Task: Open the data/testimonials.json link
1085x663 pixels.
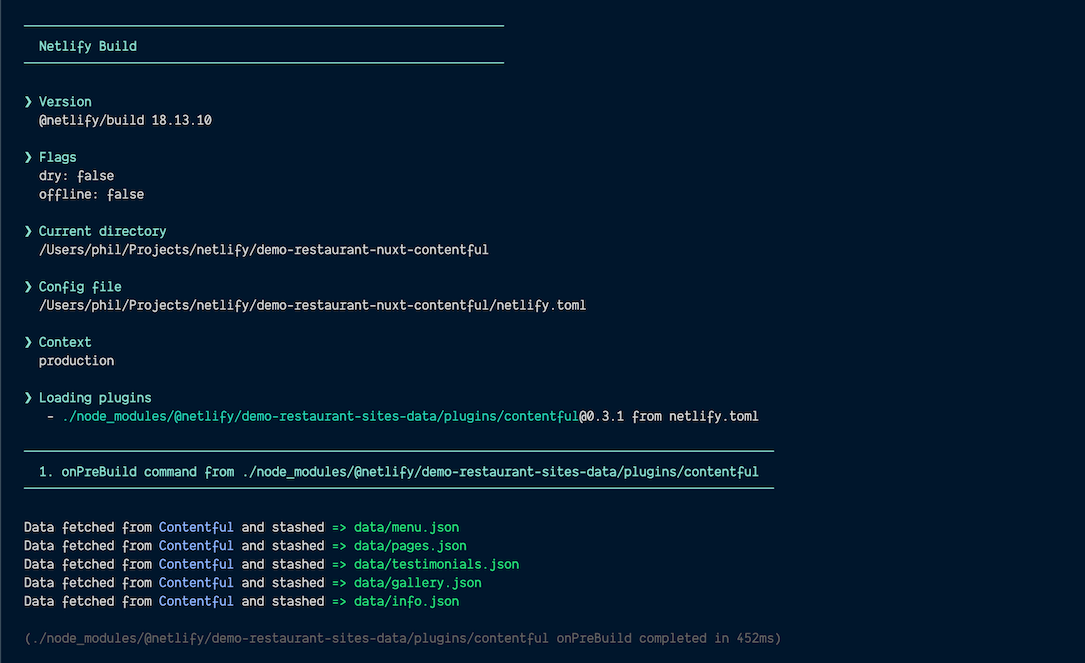Action: click(x=436, y=564)
